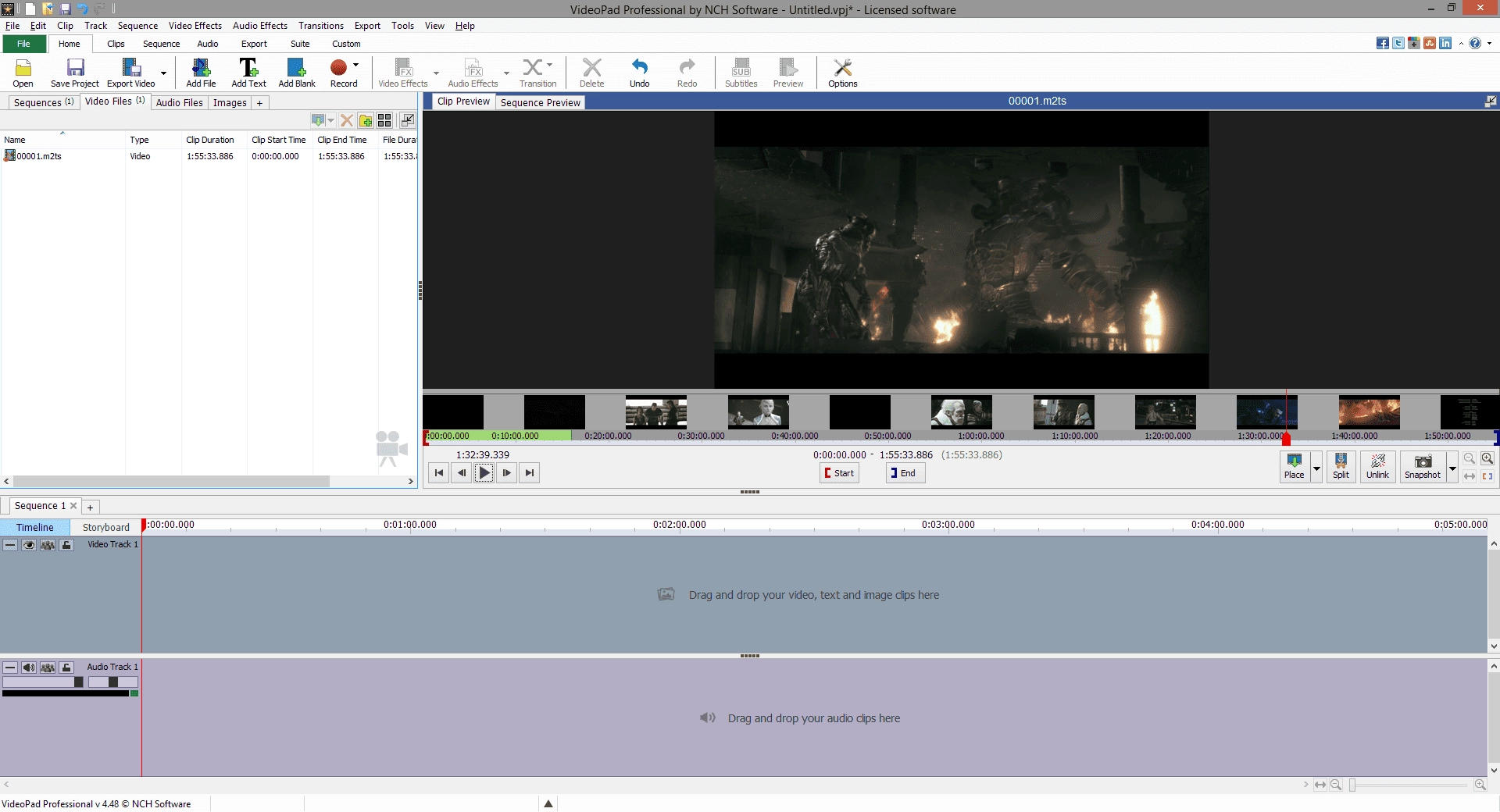
Task: Open the Transitions menu
Action: tap(320, 26)
